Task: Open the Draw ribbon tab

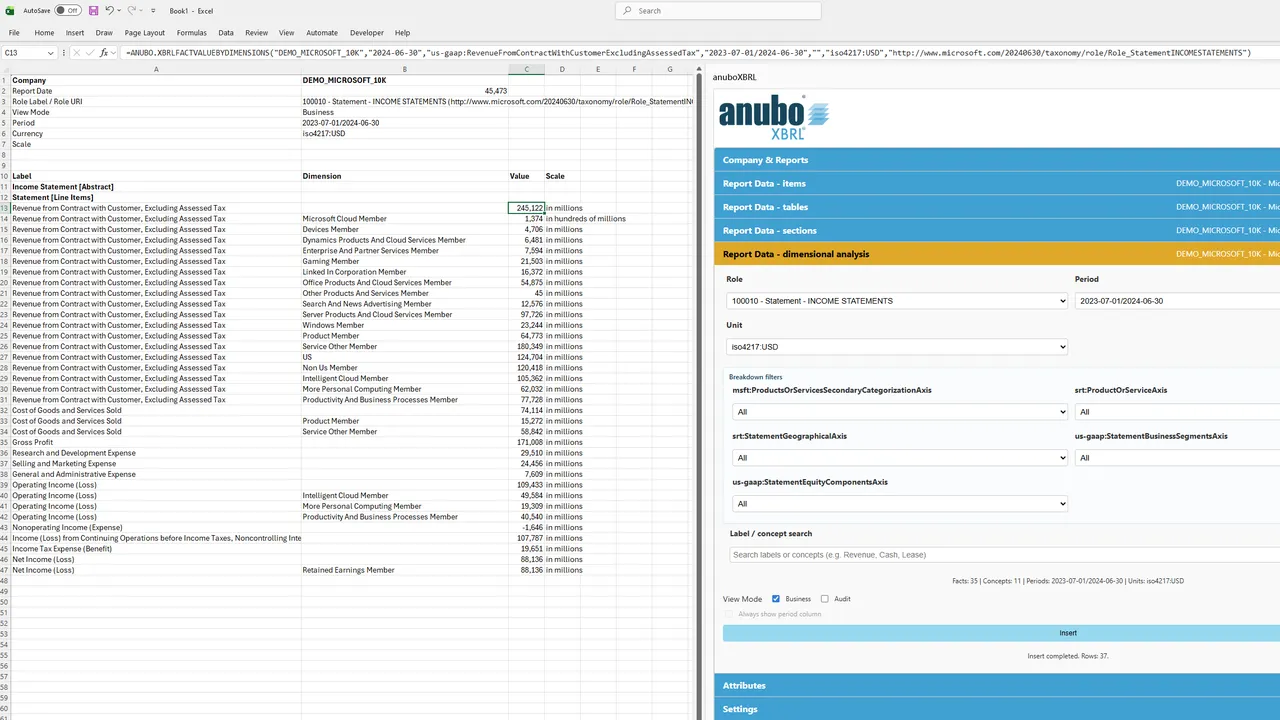Action: [x=104, y=33]
